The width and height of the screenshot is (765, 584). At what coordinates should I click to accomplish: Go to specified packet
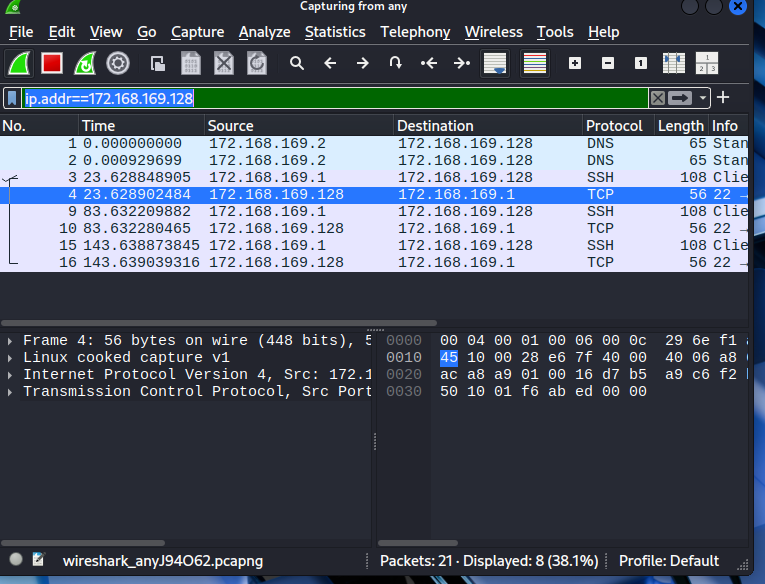tap(396, 63)
